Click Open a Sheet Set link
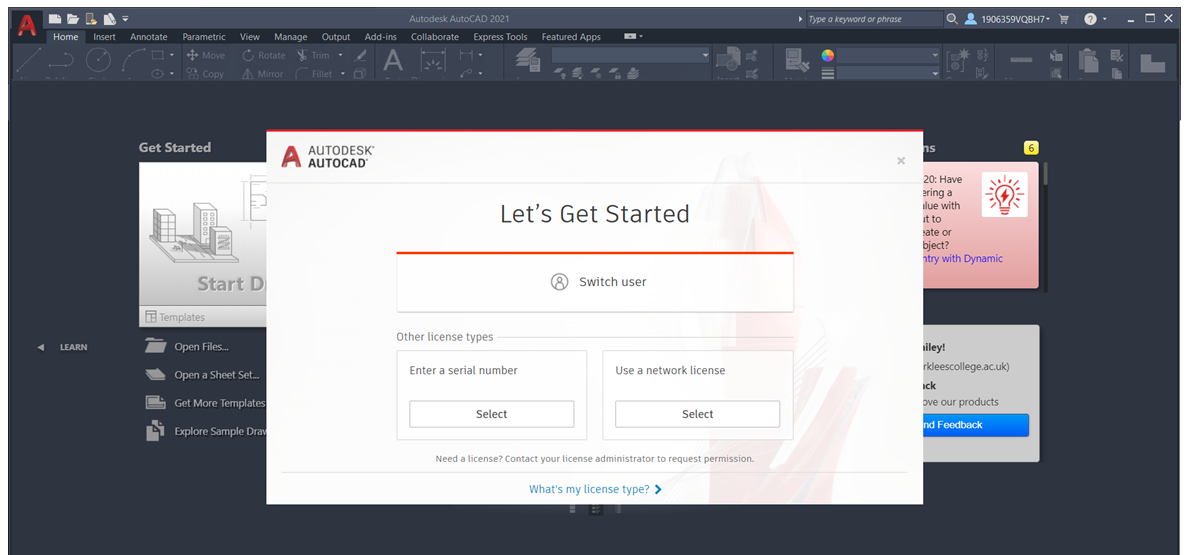Screen dimensions: 1187x555 pyautogui.click(x=202, y=375)
